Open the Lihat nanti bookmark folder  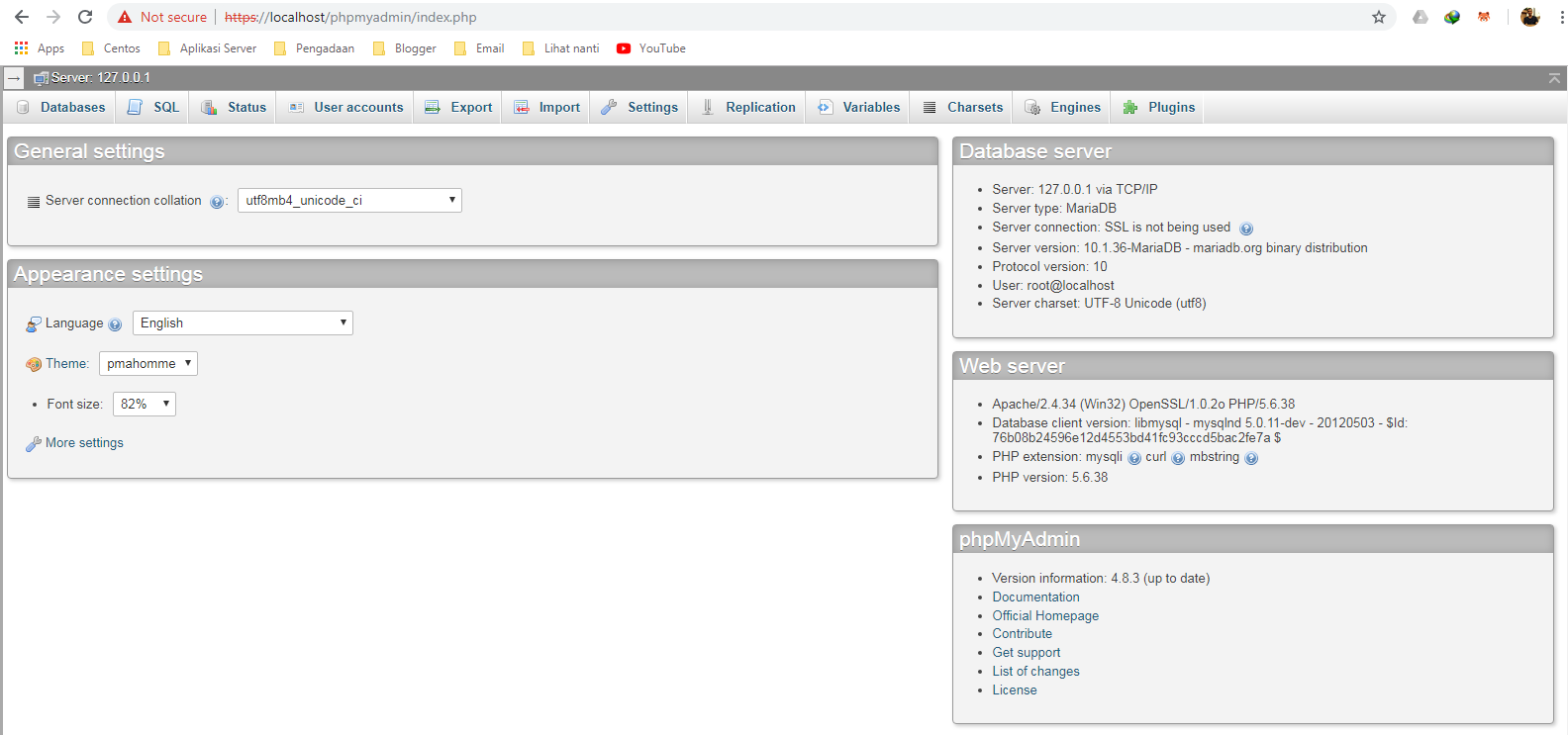[x=560, y=48]
